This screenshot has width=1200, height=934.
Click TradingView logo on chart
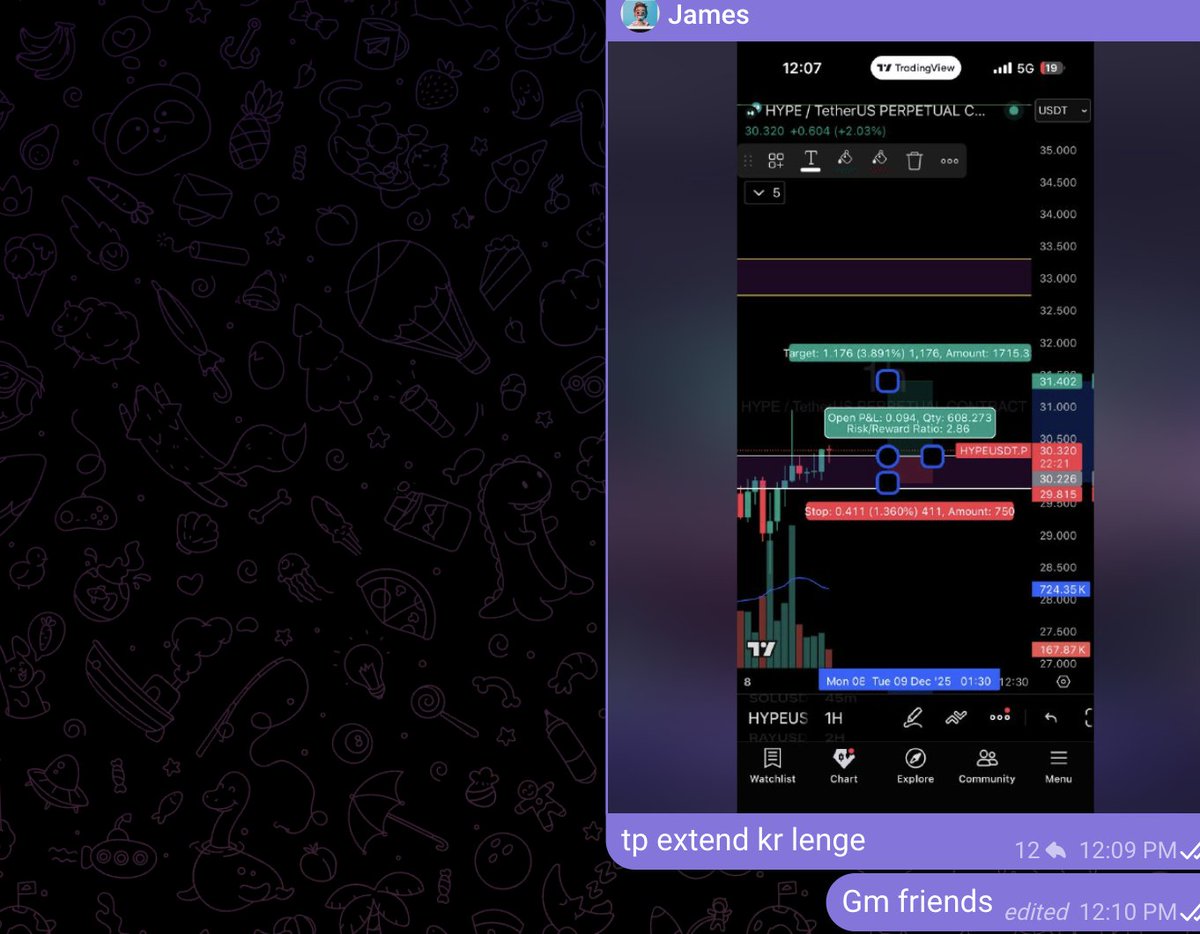[761, 650]
